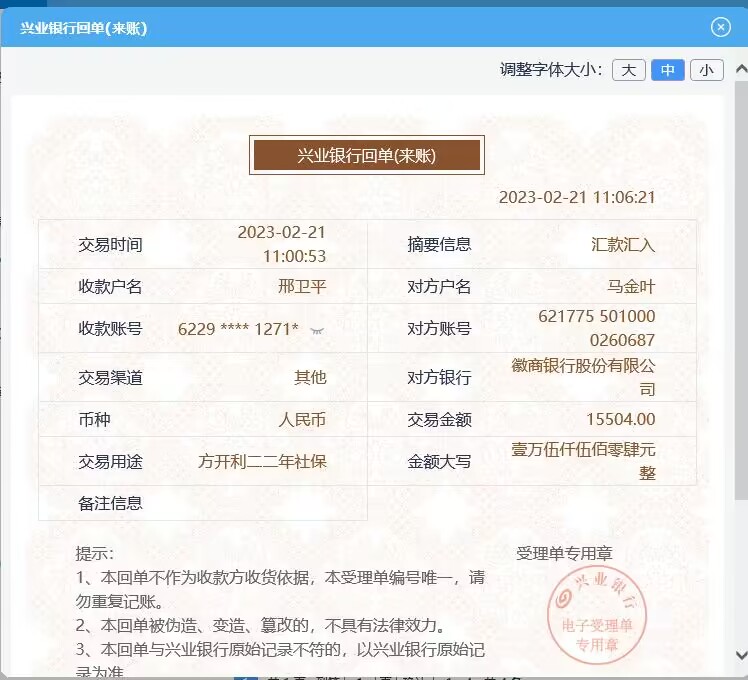This screenshot has width=748, height=680.
Task: Click the receipt timestamp 2023-02-21 11:06:21
Action: click(577, 198)
